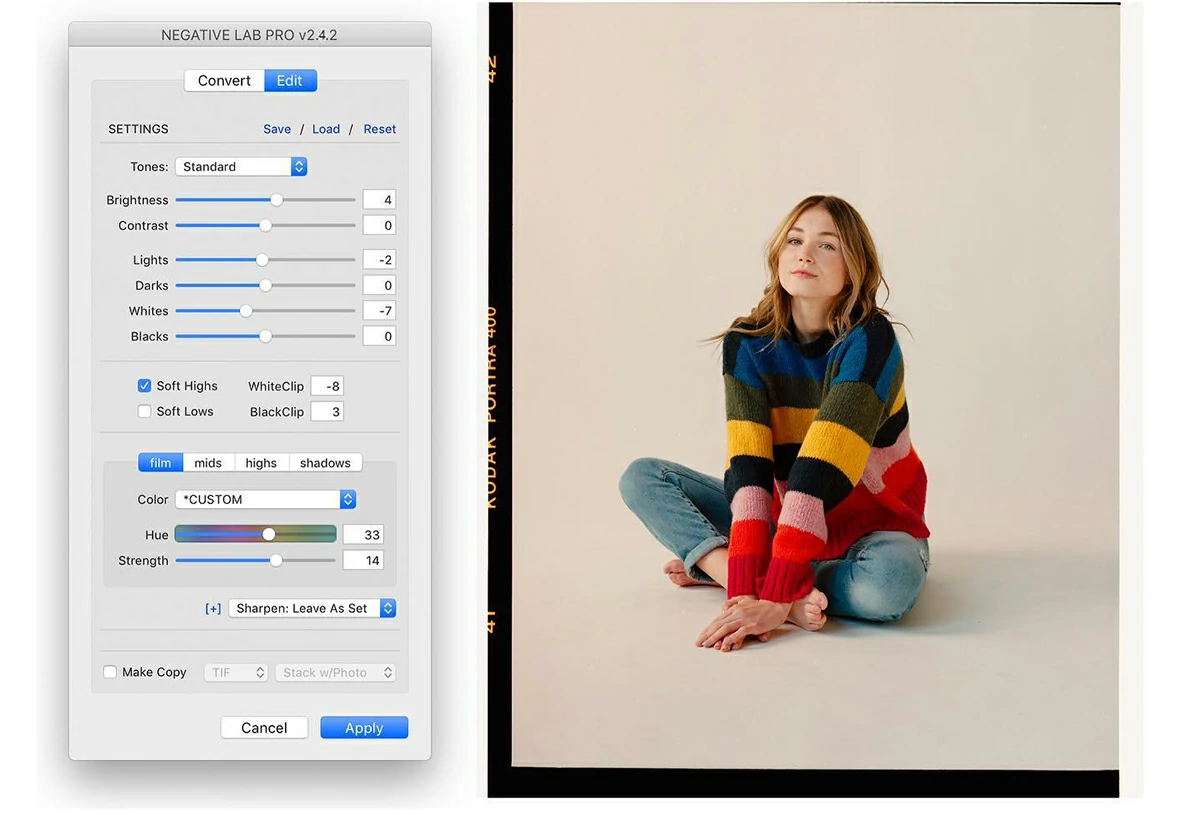1200x814 pixels.
Task: Open the Sharpen: Leave As Set dropdown
Action: [312, 608]
